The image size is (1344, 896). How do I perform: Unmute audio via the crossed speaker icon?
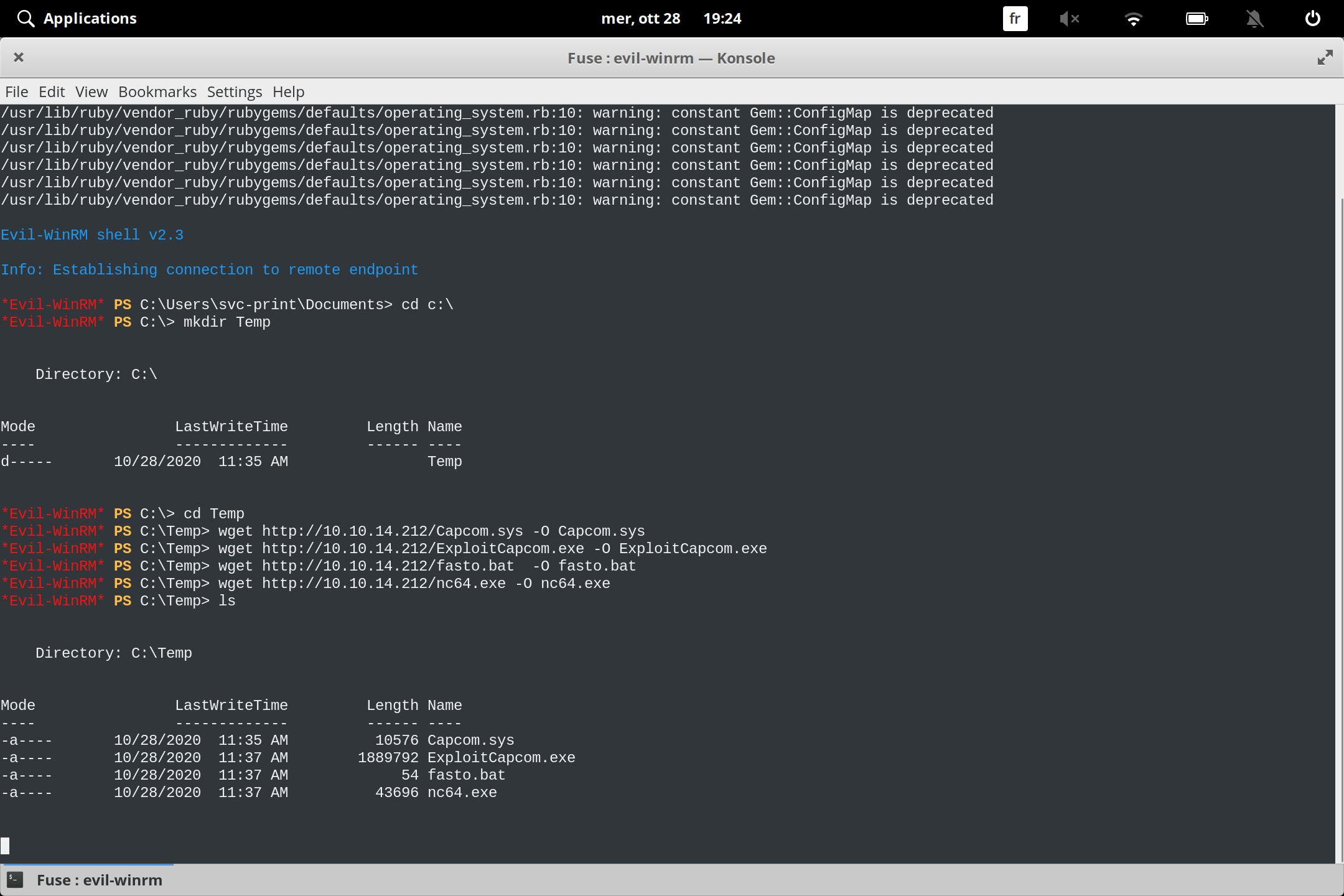[1070, 18]
